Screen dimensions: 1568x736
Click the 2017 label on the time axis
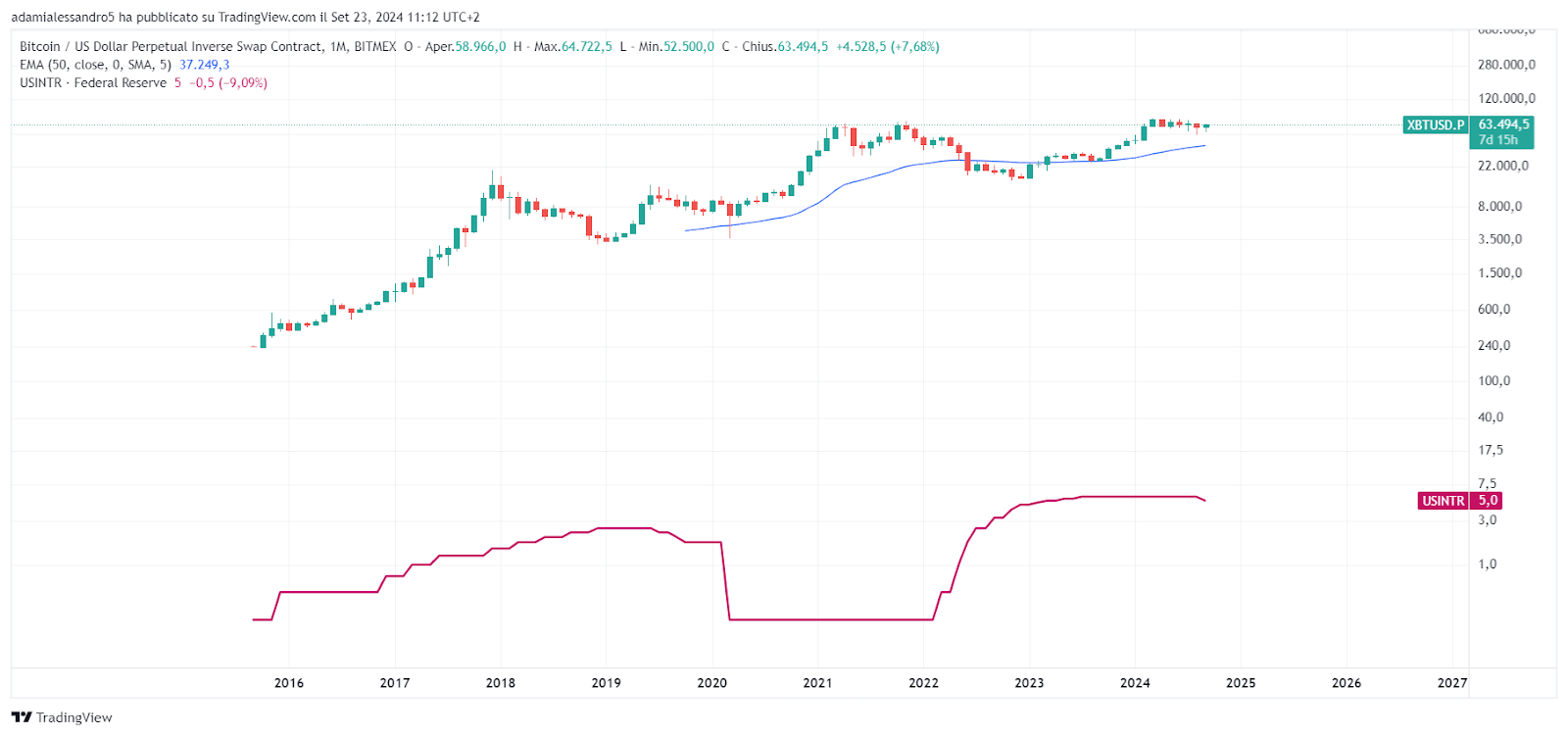pyautogui.click(x=395, y=683)
